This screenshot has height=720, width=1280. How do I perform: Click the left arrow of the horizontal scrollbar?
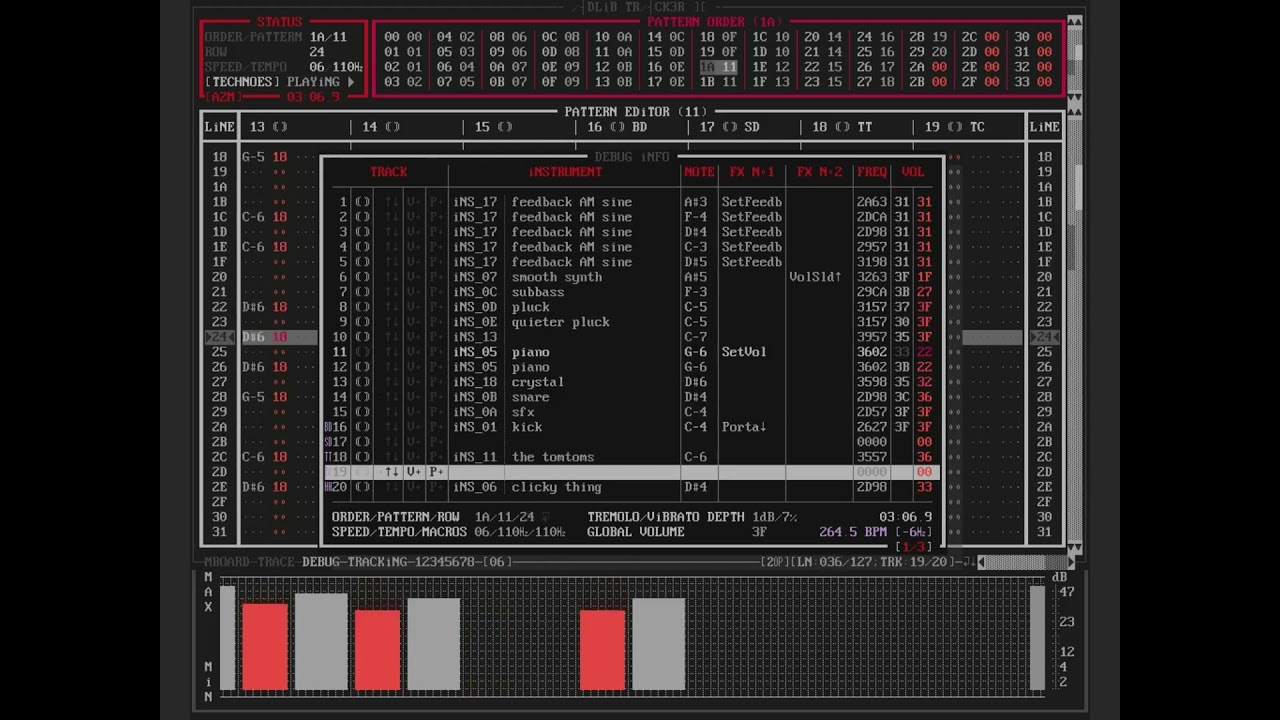click(981, 562)
